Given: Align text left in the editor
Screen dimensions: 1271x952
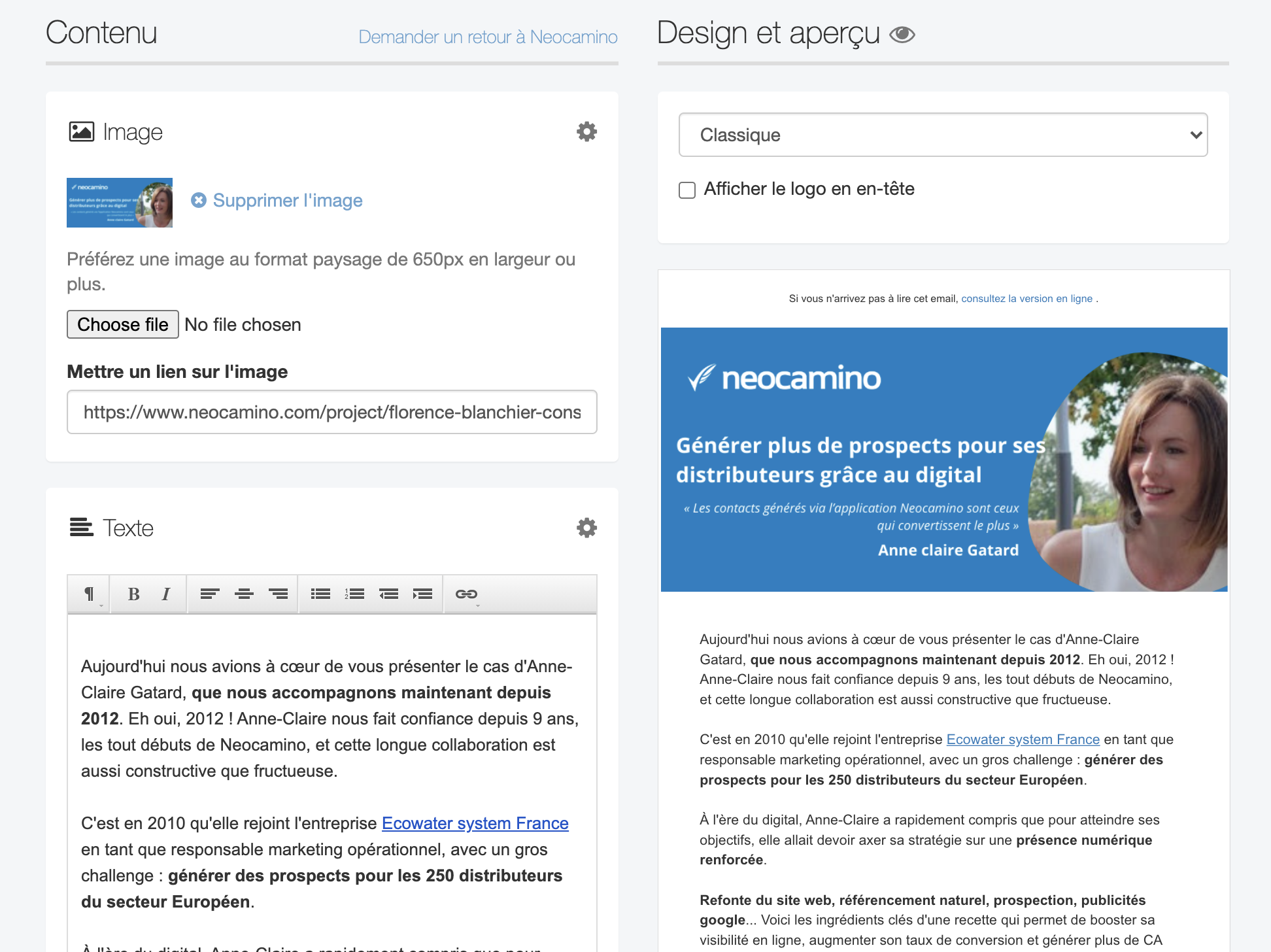Looking at the screenshot, I should tap(210, 594).
